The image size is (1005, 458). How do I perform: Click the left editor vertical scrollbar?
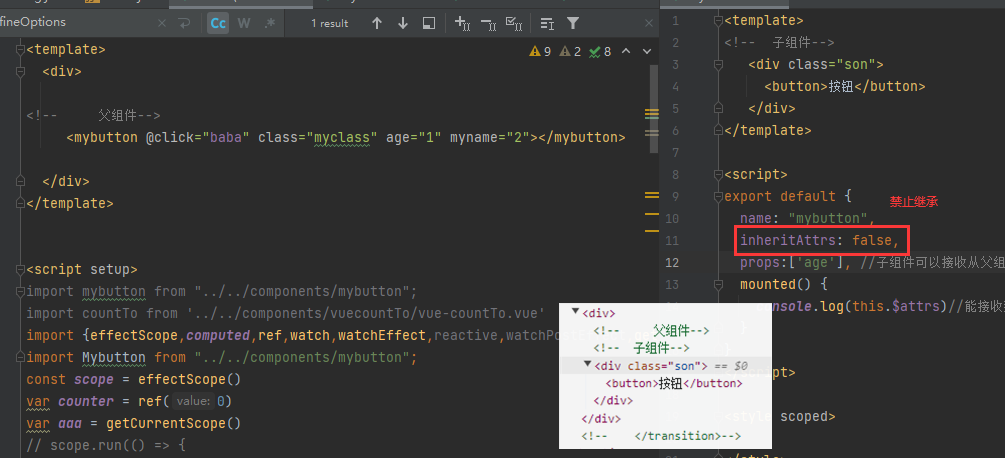click(655, 108)
